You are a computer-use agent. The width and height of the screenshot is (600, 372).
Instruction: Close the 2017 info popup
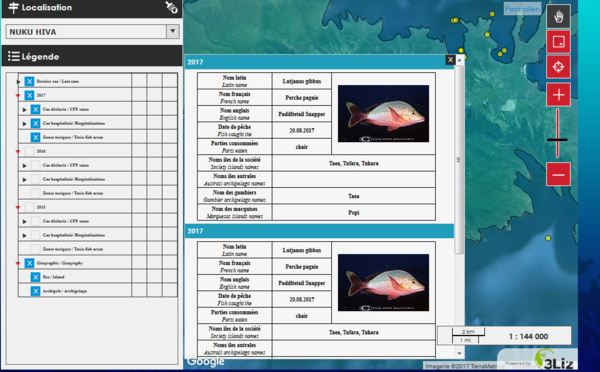click(450, 60)
